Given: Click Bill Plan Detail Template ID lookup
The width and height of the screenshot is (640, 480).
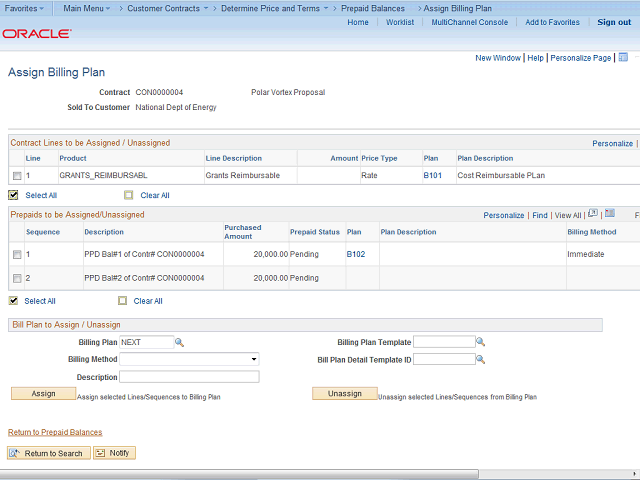Looking at the screenshot, I should (481, 359).
